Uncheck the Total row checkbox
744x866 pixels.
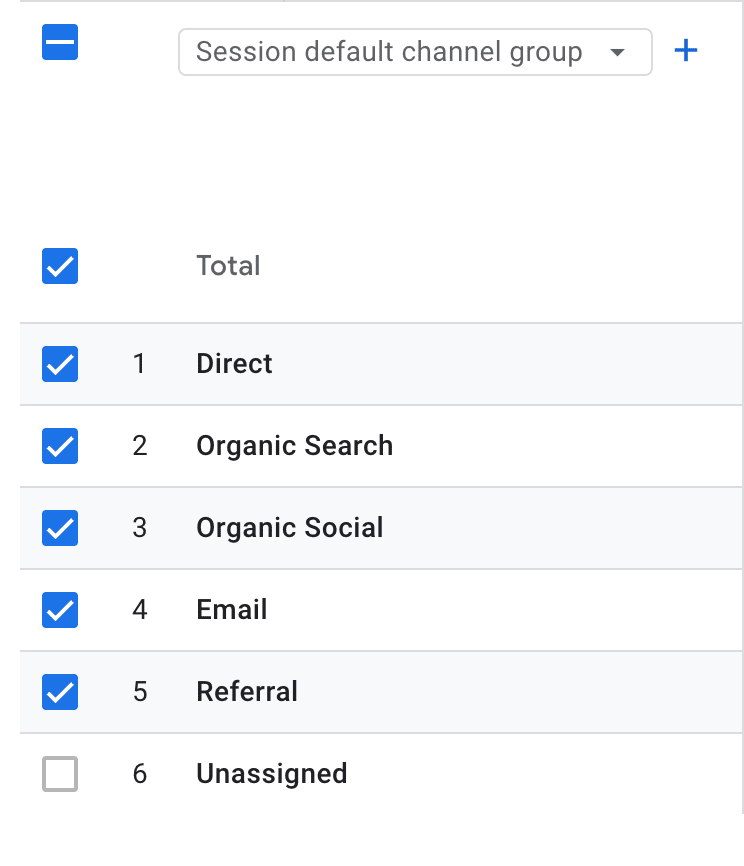(60, 266)
